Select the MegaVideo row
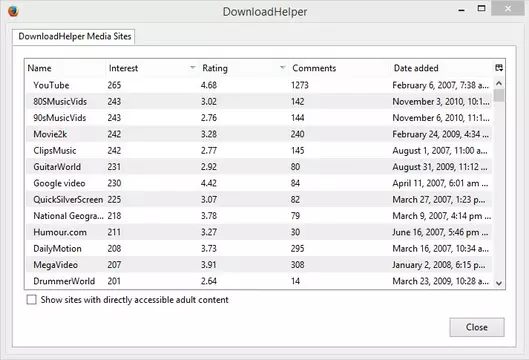The image size is (529, 360). click(259, 265)
